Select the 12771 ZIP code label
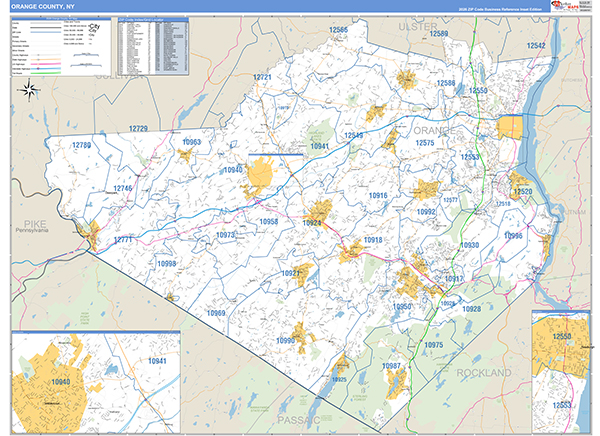Image resolution: width=600 pixels, height=436 pixels. pyautogui.click(x=122, y=239)
